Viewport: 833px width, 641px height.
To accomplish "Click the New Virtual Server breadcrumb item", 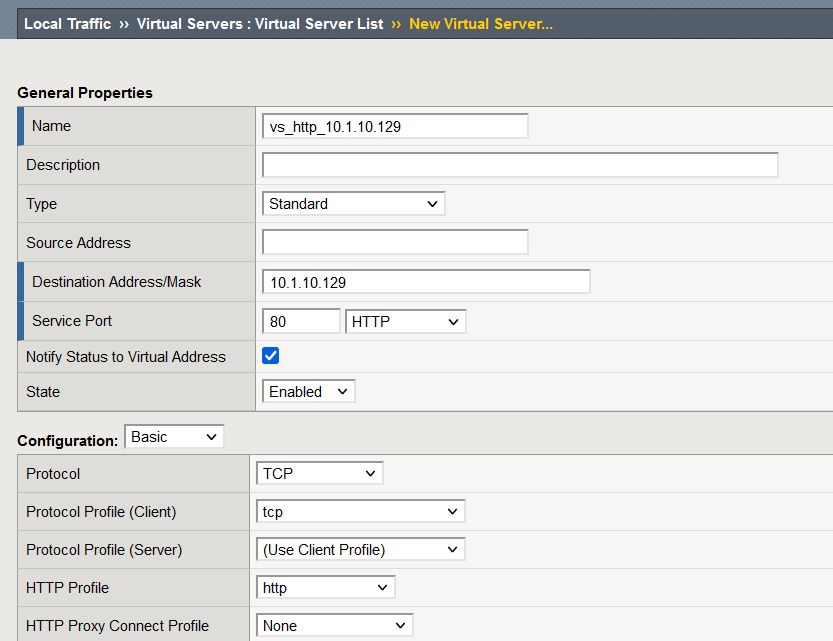I will tap(480, 24).
